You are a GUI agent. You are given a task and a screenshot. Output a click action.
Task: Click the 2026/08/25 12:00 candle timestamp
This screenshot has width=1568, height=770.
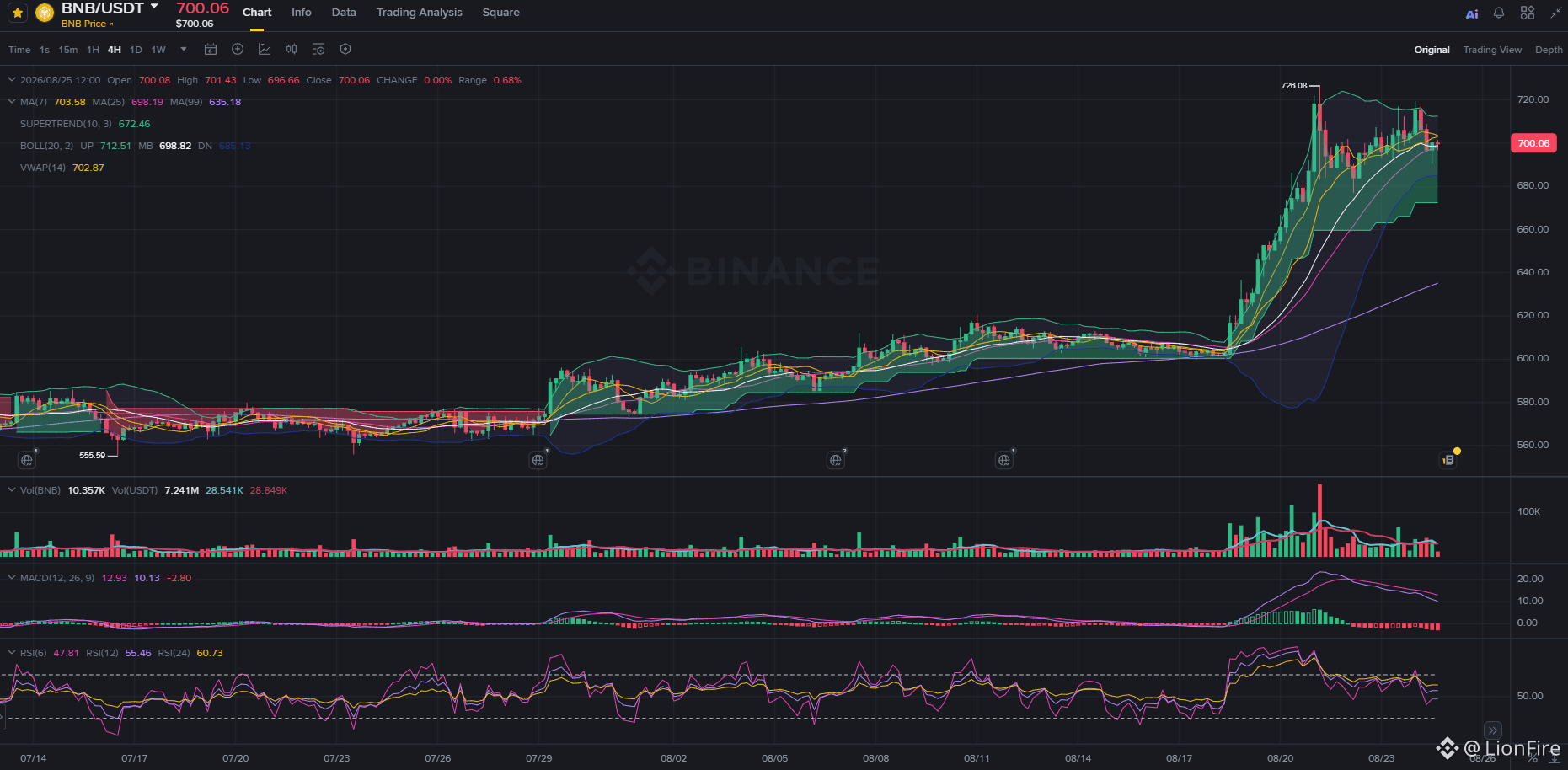point(61,80)
